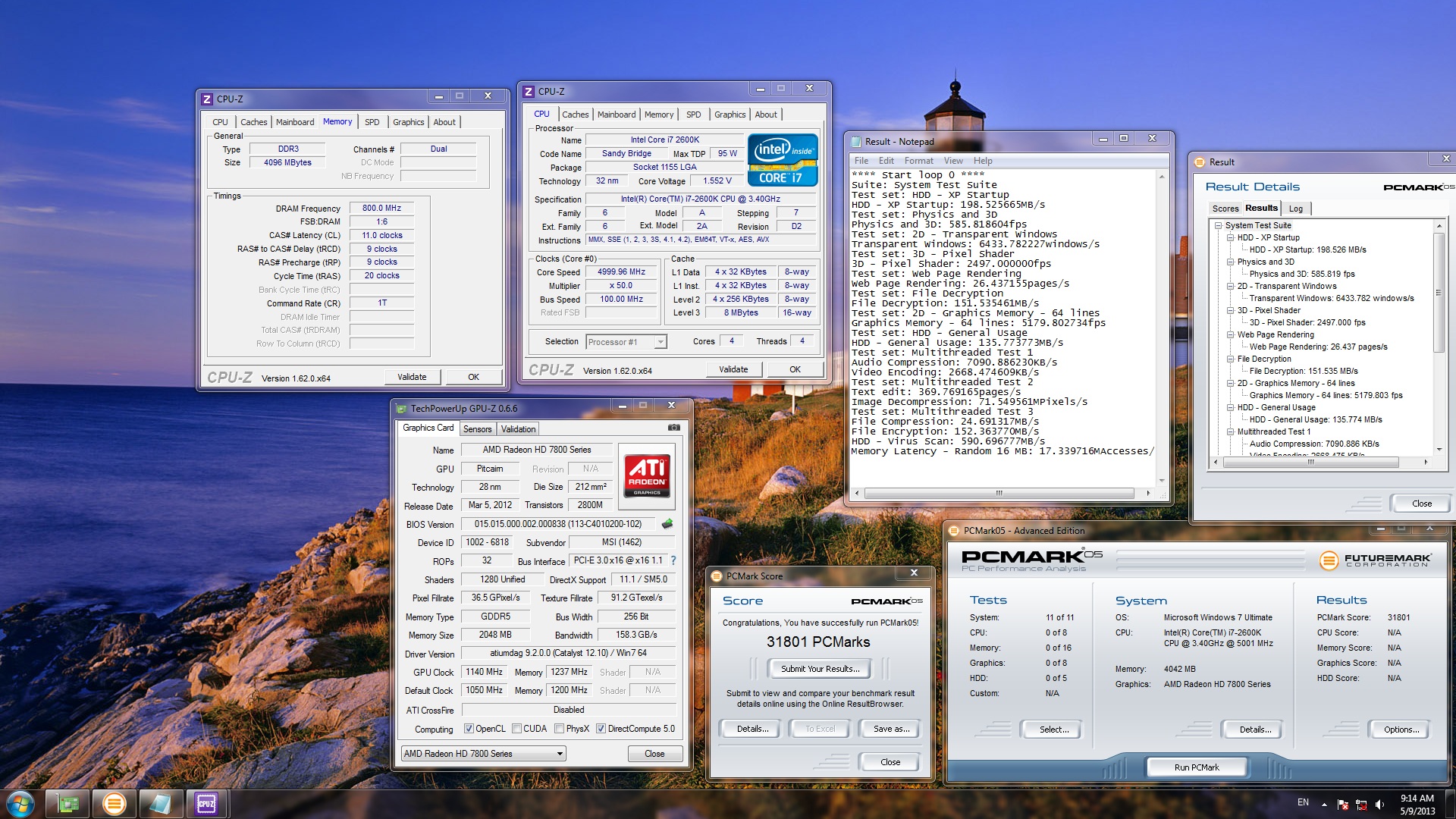The image size is (1456, 819).
Task: Click Details... button in PCMark Score window
Action: pos(752,729)
